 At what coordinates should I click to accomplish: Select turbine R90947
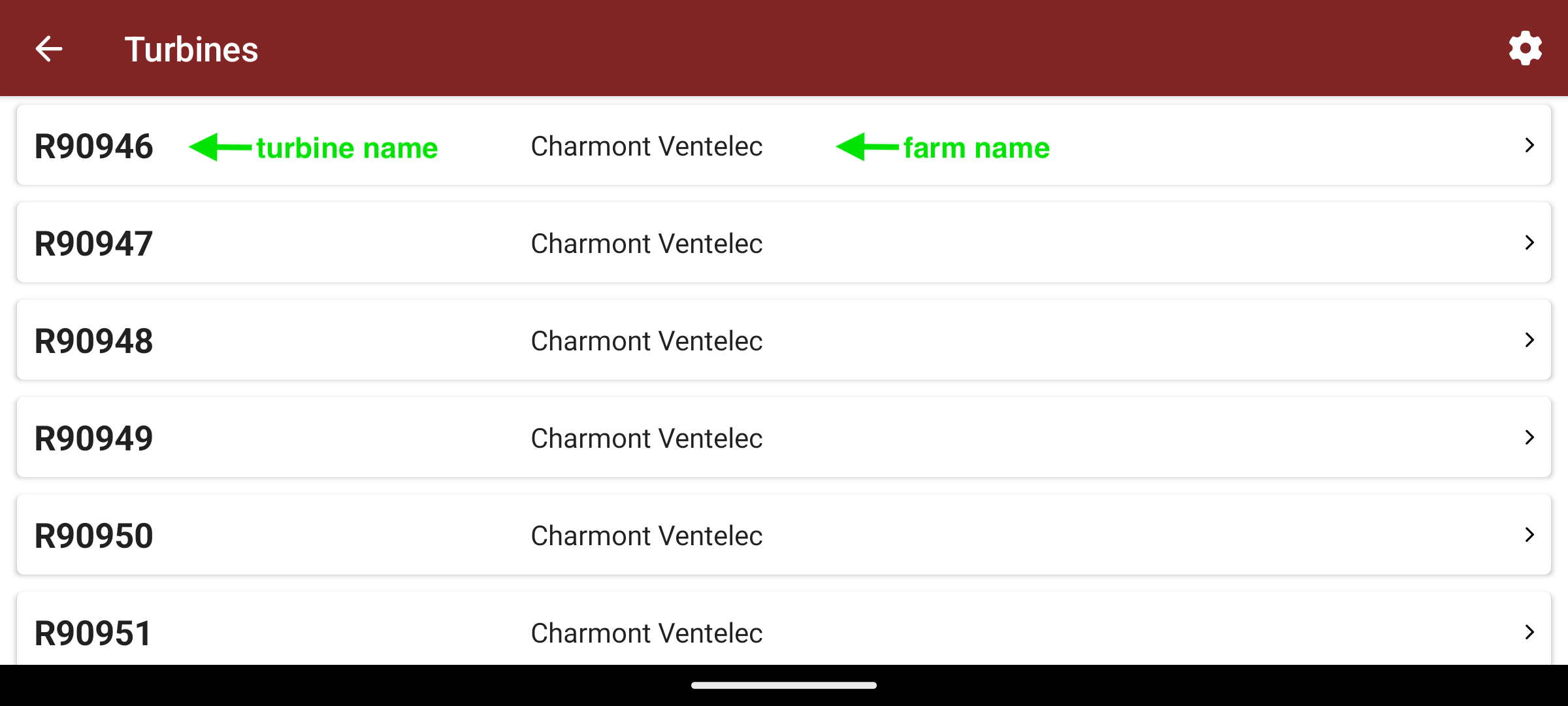93,244
